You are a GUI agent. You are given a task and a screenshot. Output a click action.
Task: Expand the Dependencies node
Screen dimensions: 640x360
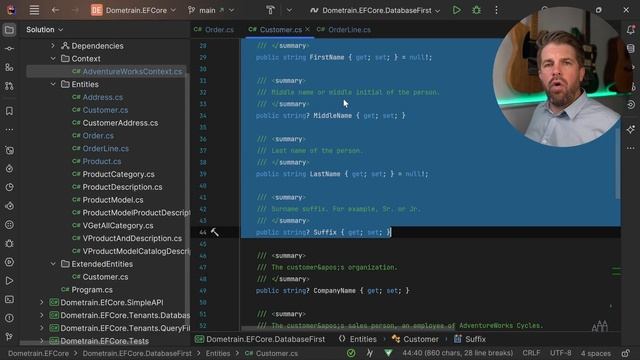point(53,46)
